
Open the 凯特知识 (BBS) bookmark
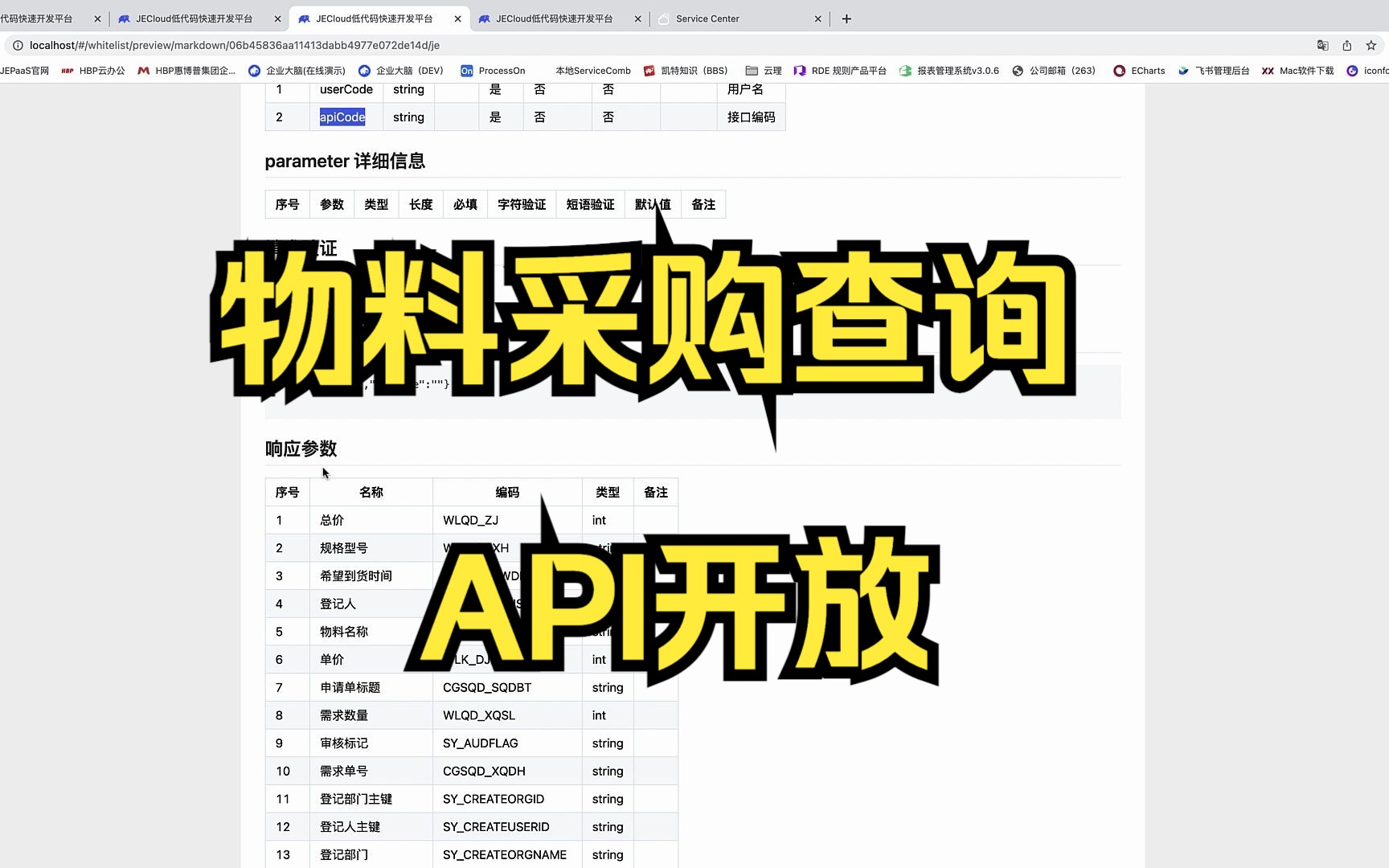tap(685, 71)
